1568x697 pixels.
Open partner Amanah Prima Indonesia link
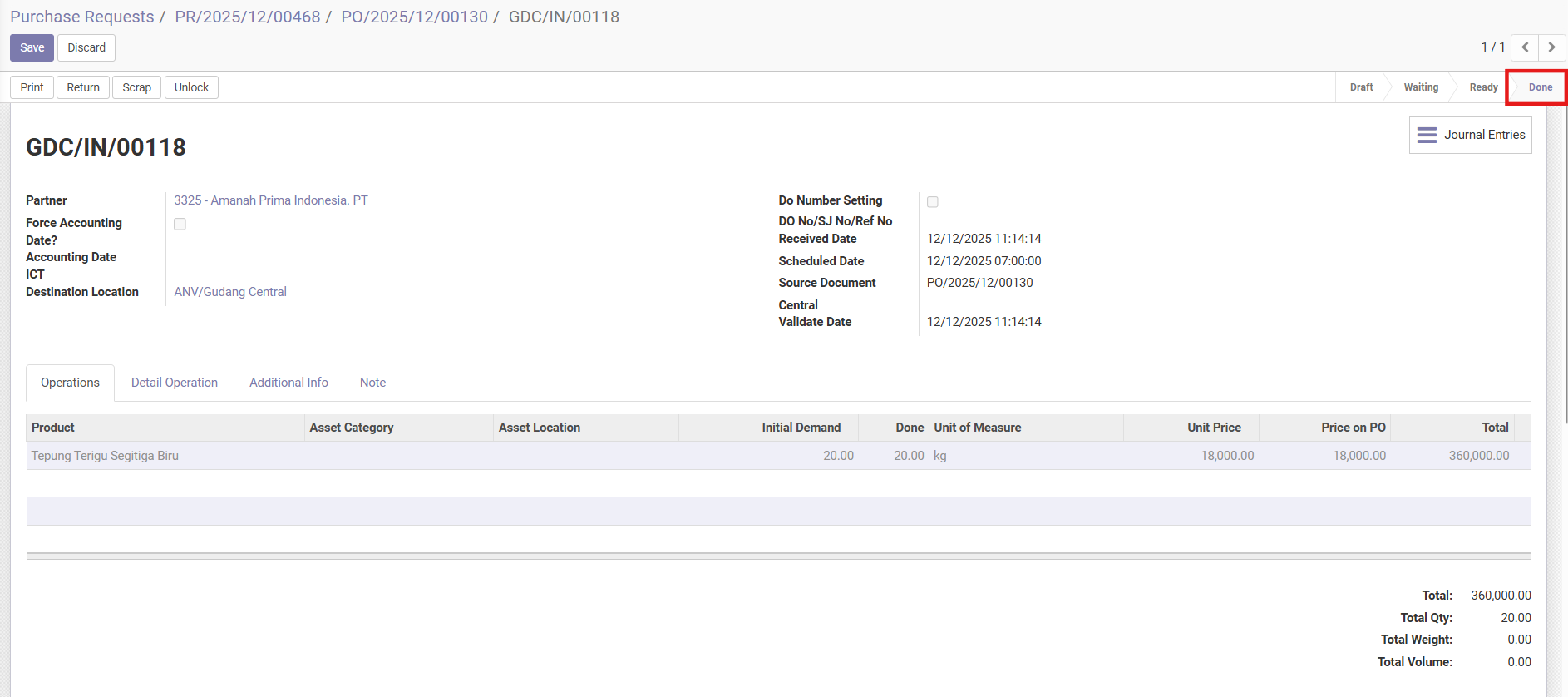pos(270,200)
